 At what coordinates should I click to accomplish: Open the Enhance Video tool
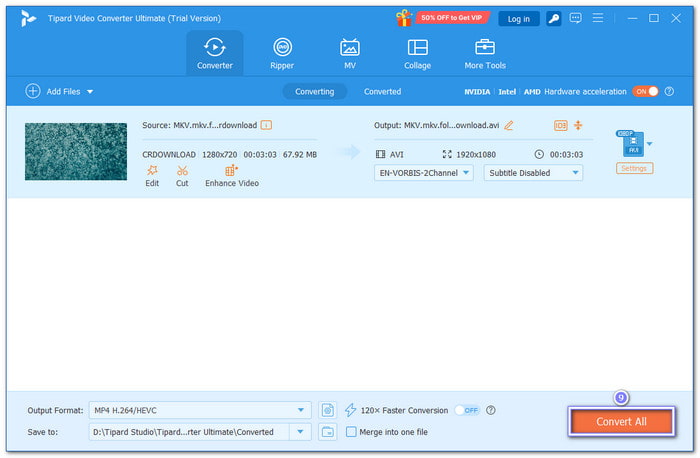pos(232,171)
